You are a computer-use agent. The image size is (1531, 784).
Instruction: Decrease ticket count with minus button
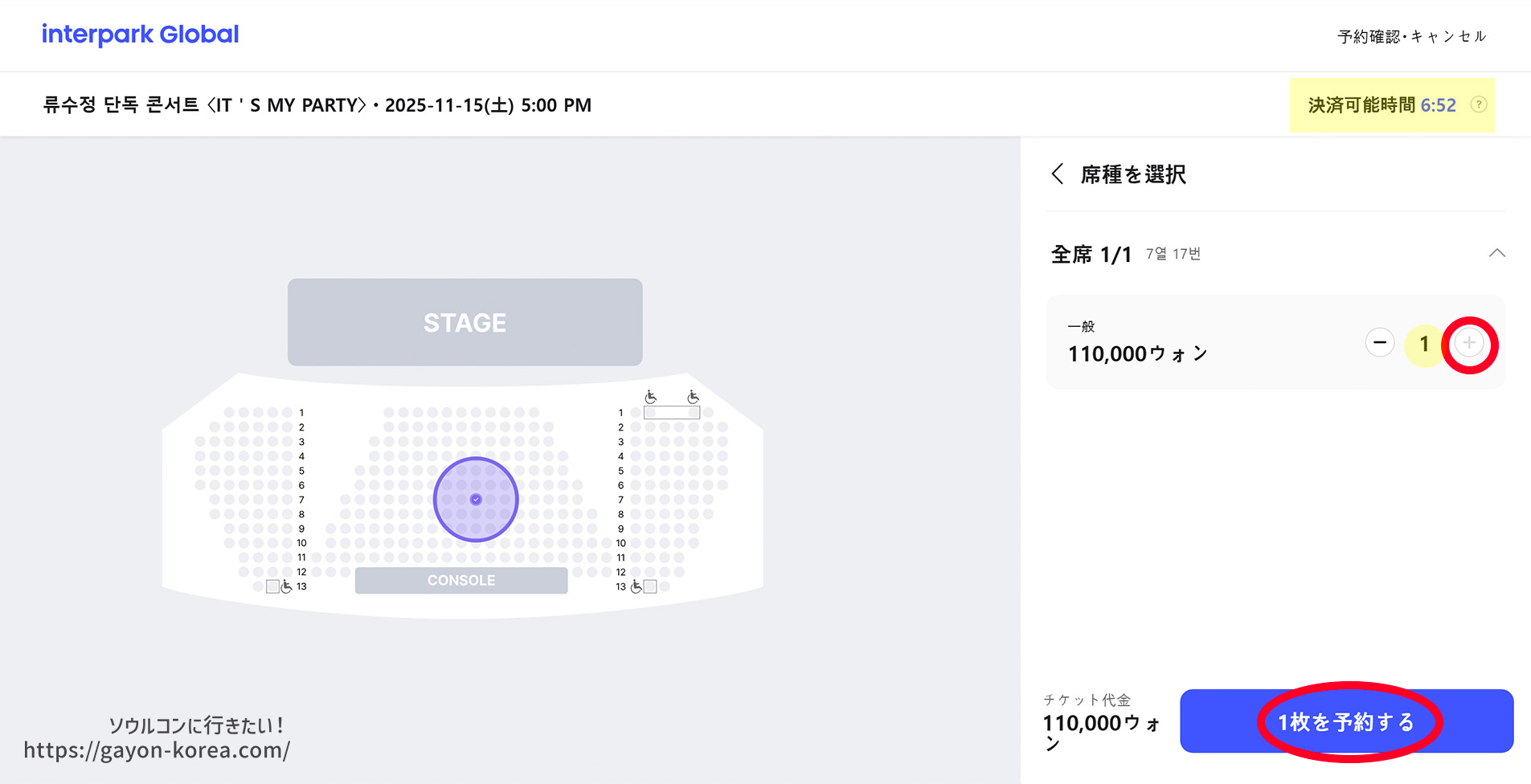click(x=1379, y=343)
